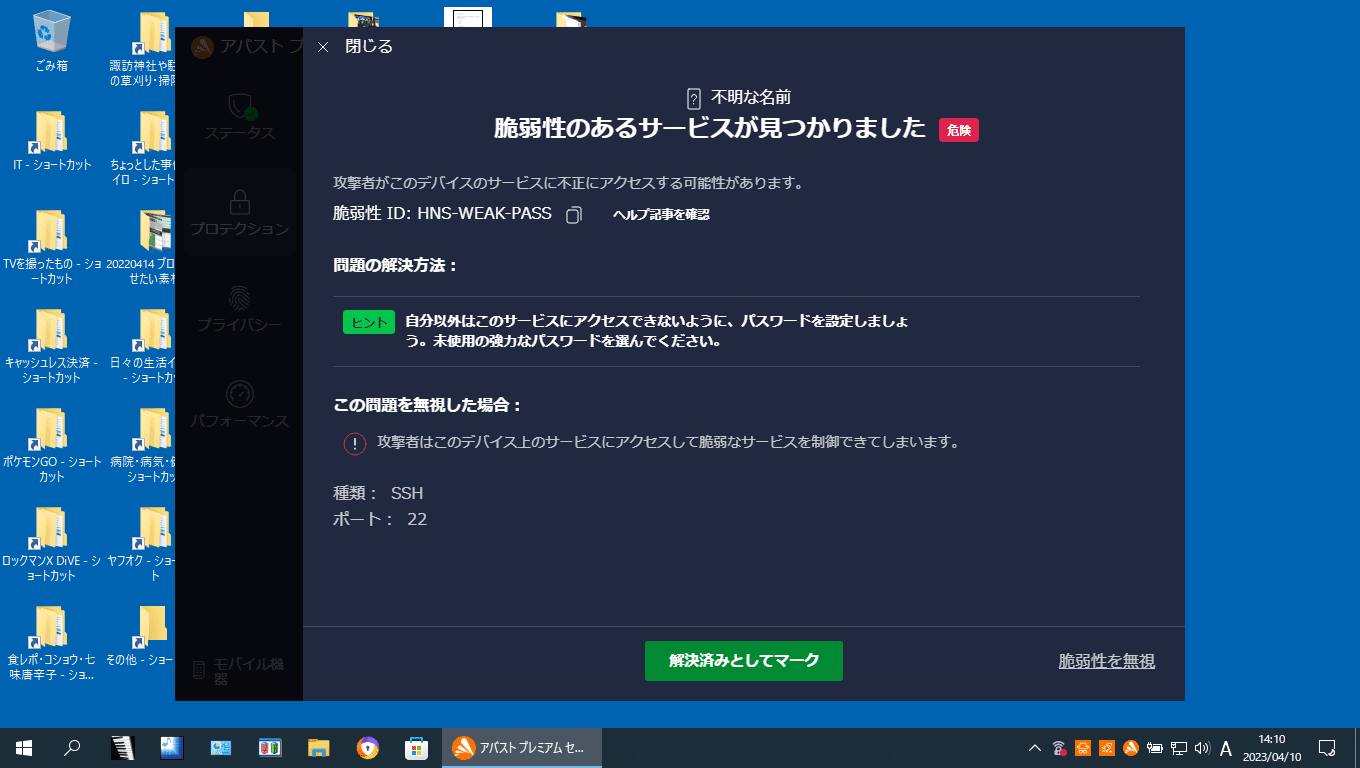The image size is (1360, 768).
Task: Open モバイル機器 at the sidebar bottom
Action: pyautogui.click(x=239, y=670)
